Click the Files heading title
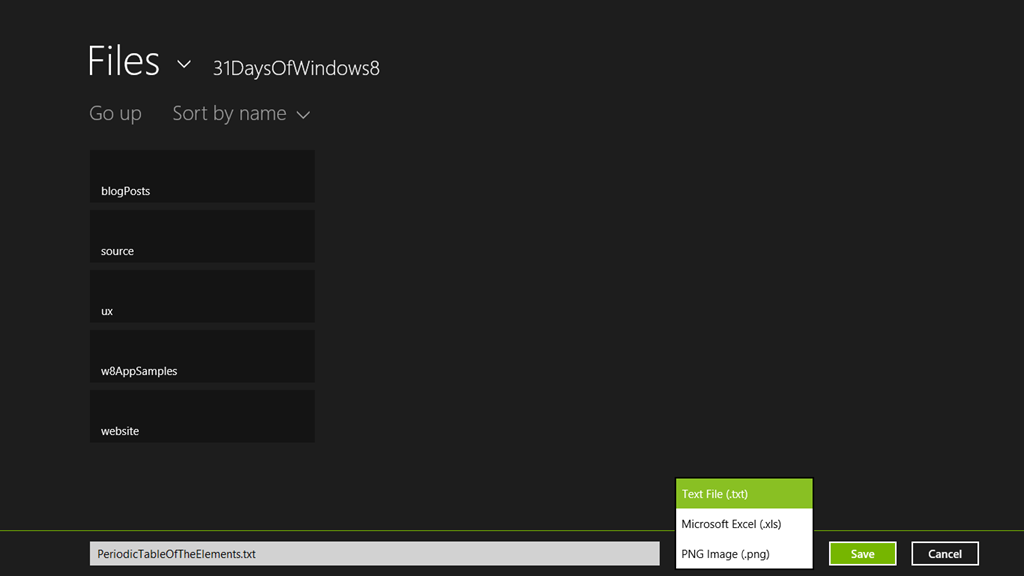1024x576 pixels. (x=123, y=62)
